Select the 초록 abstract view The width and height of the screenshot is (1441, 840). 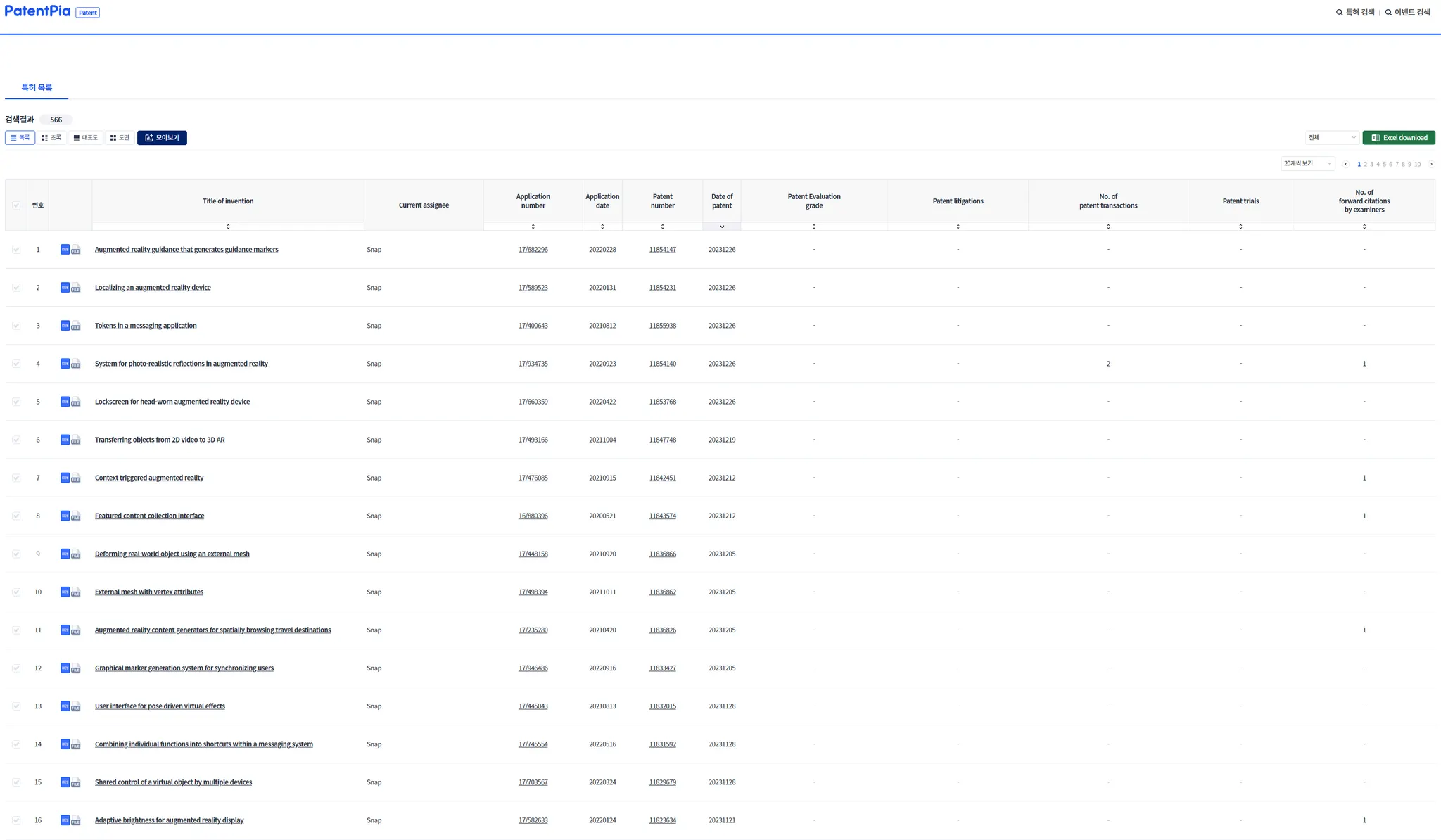[x=51, y=138]
